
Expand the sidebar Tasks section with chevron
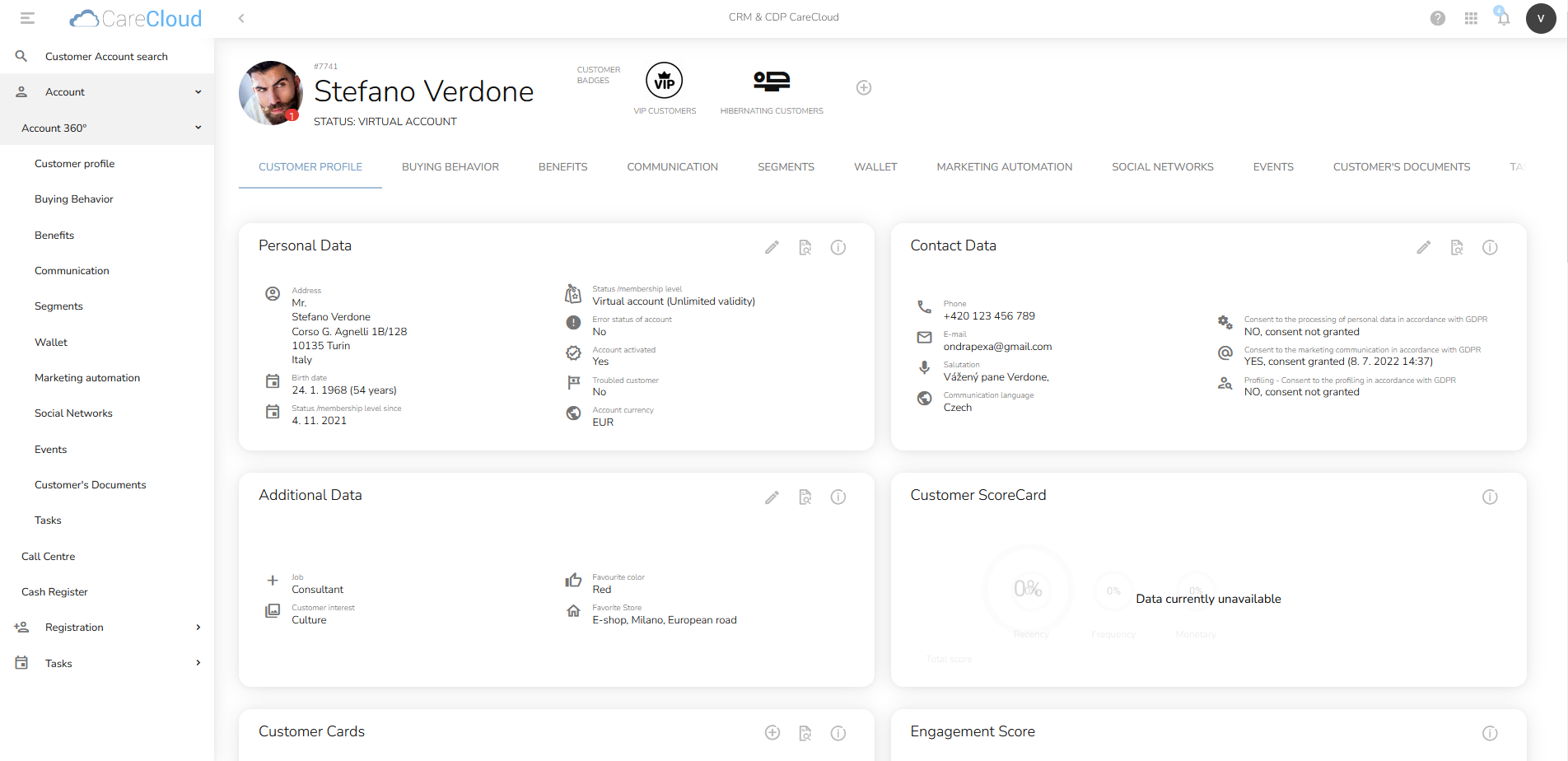(x=198, y=663)
